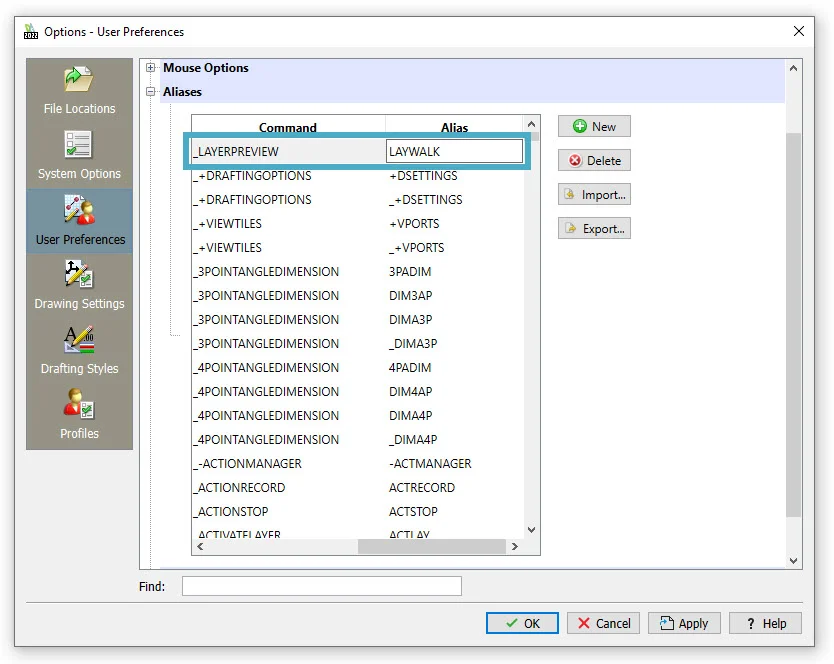Export the aliases list

[594, 229]
